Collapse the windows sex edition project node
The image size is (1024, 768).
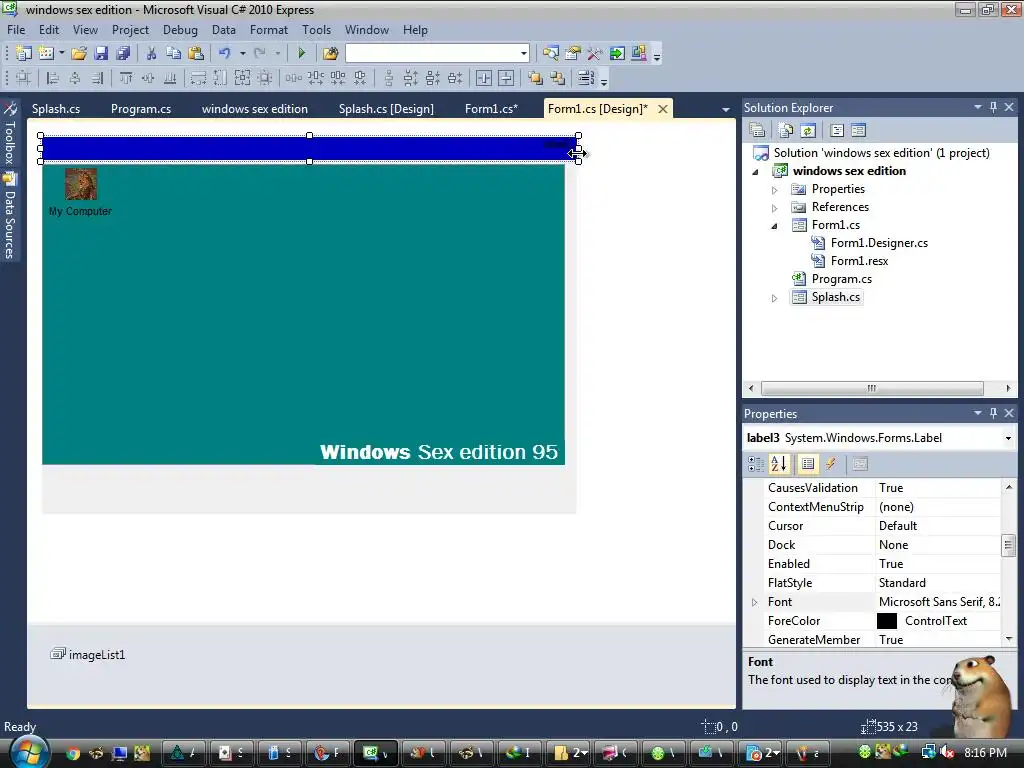(756, 172)
